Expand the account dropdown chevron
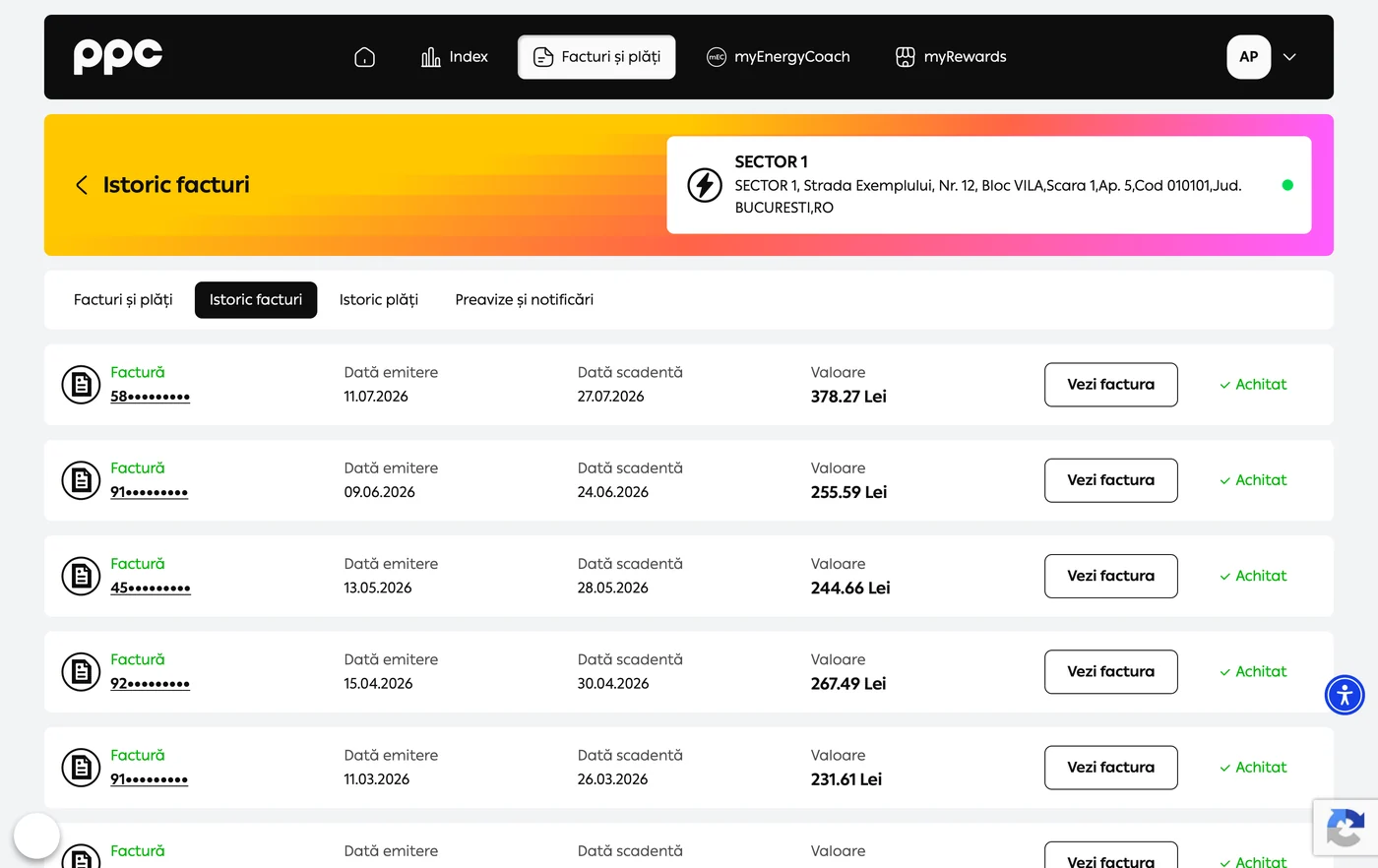 (x=1289, y=57)
